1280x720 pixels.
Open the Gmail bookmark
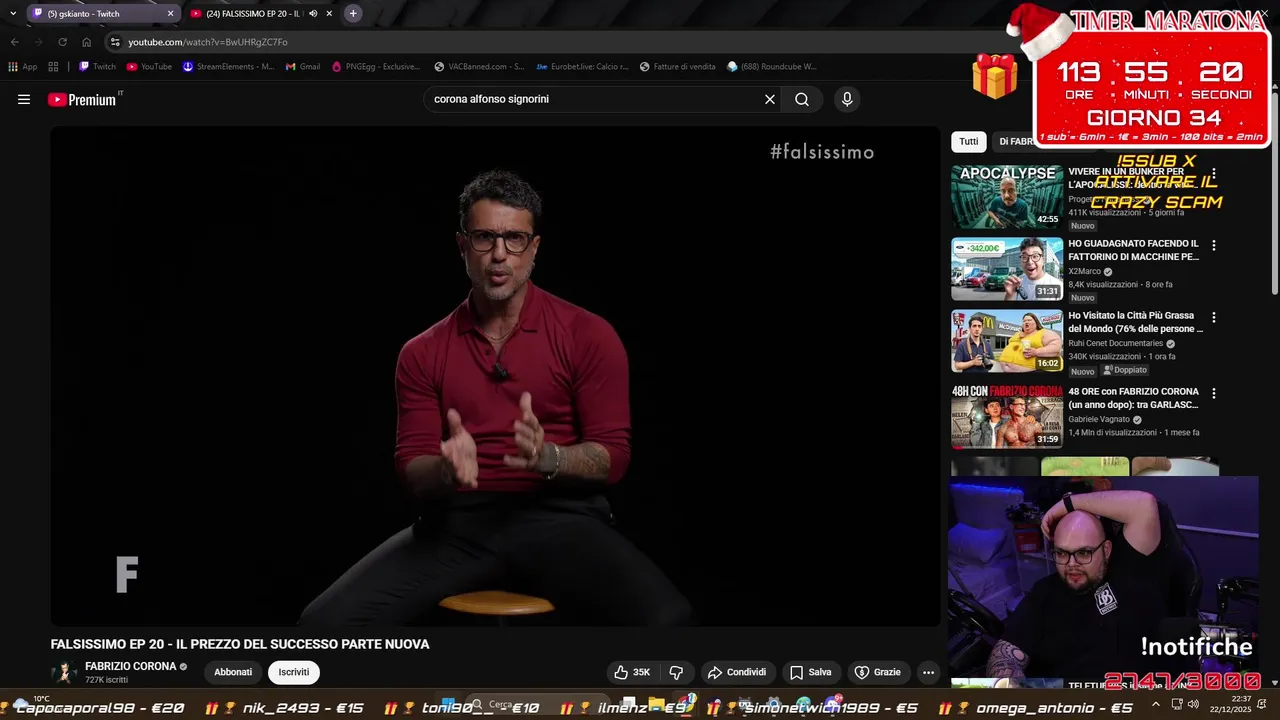click(x=303, y=67)
